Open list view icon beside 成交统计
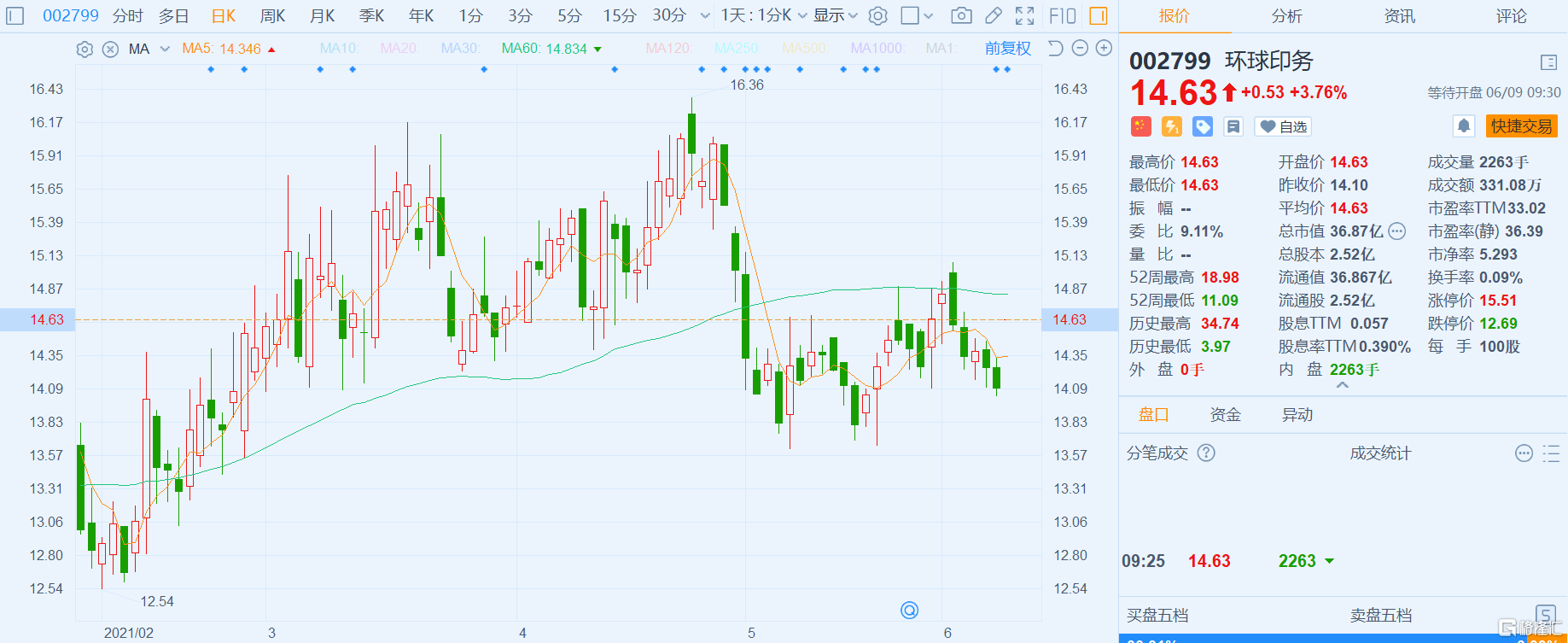The image size is (1568, 643). tap(1552, 453)
